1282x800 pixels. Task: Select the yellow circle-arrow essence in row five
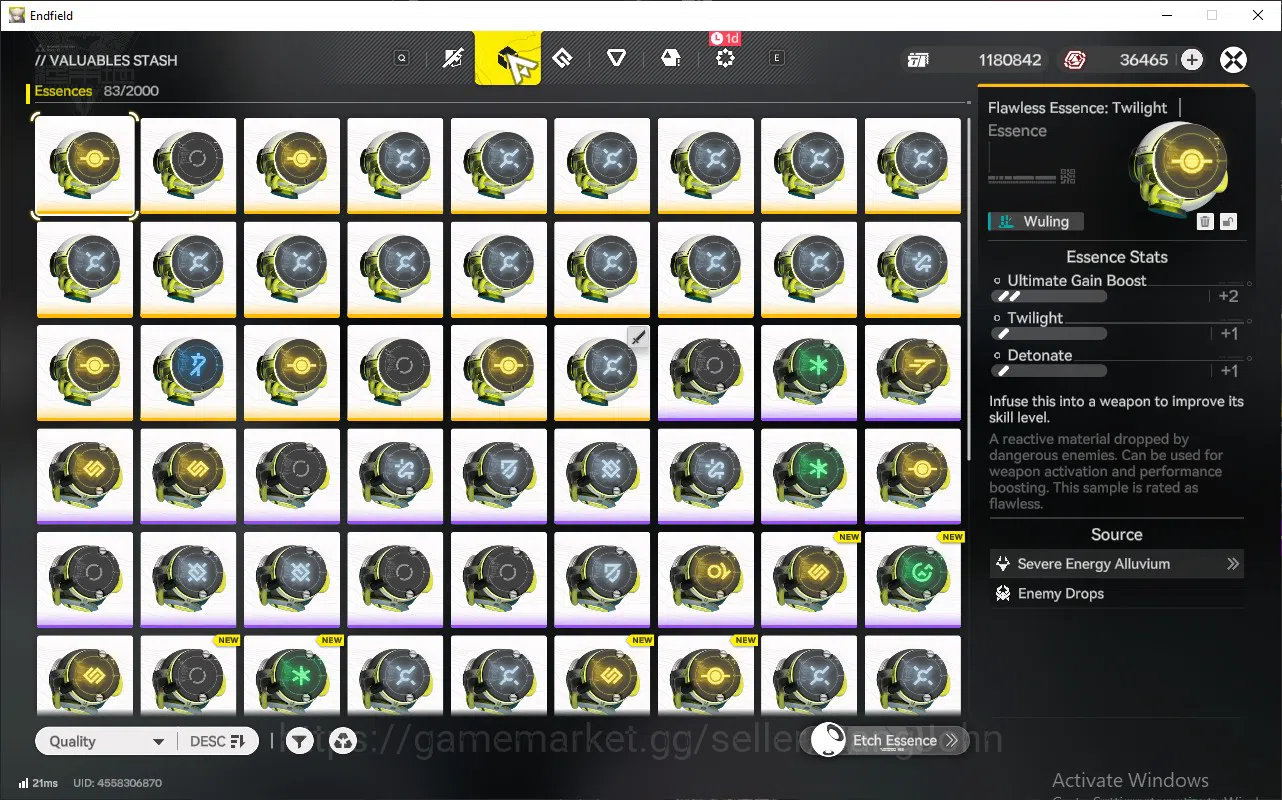(x=706, y=580)
